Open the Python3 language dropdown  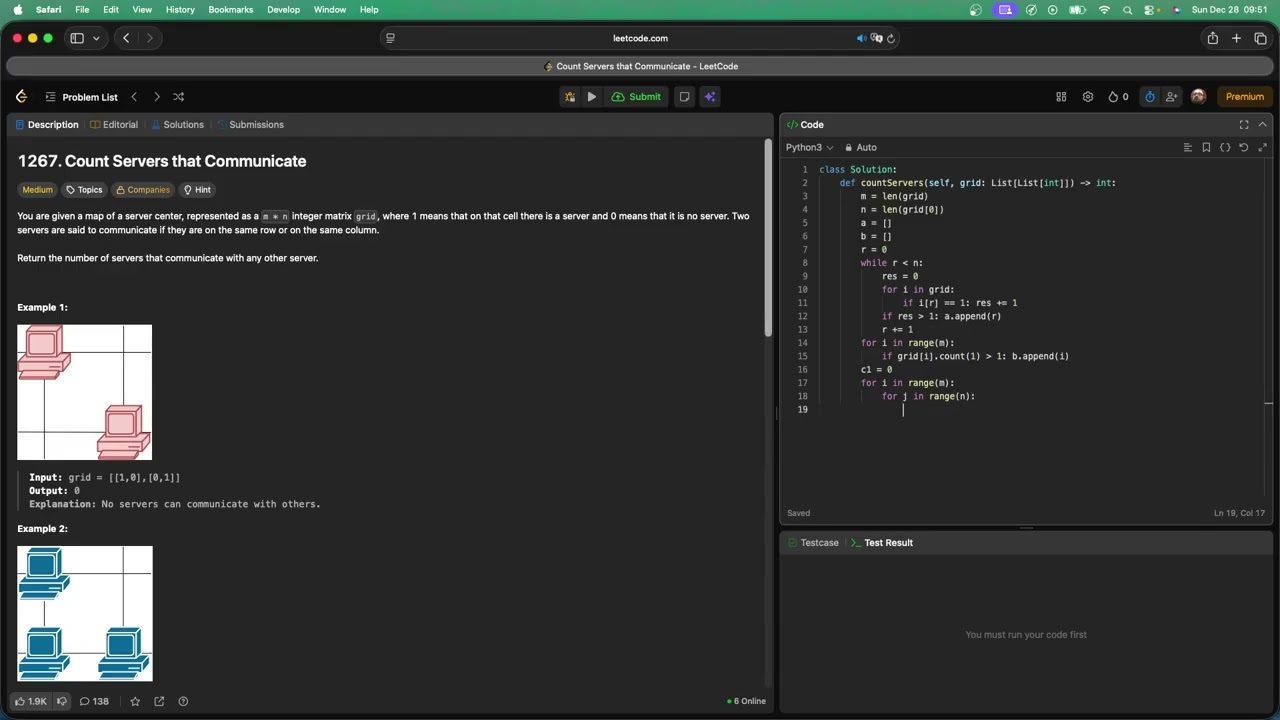coord(809,147)
